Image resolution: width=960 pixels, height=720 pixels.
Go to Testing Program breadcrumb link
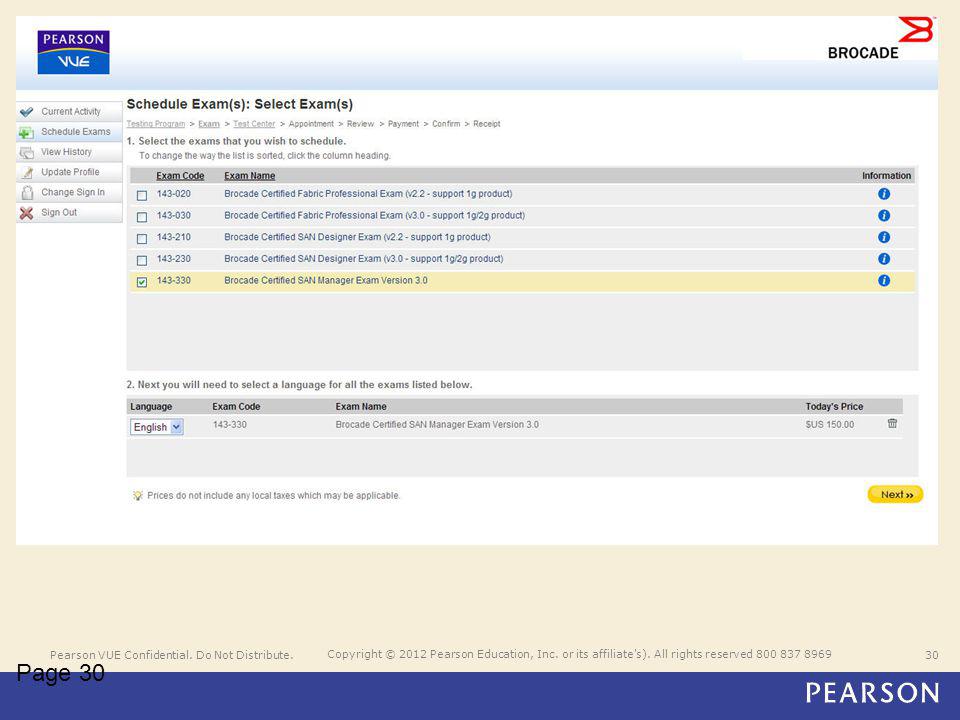[x=156, y=124]
